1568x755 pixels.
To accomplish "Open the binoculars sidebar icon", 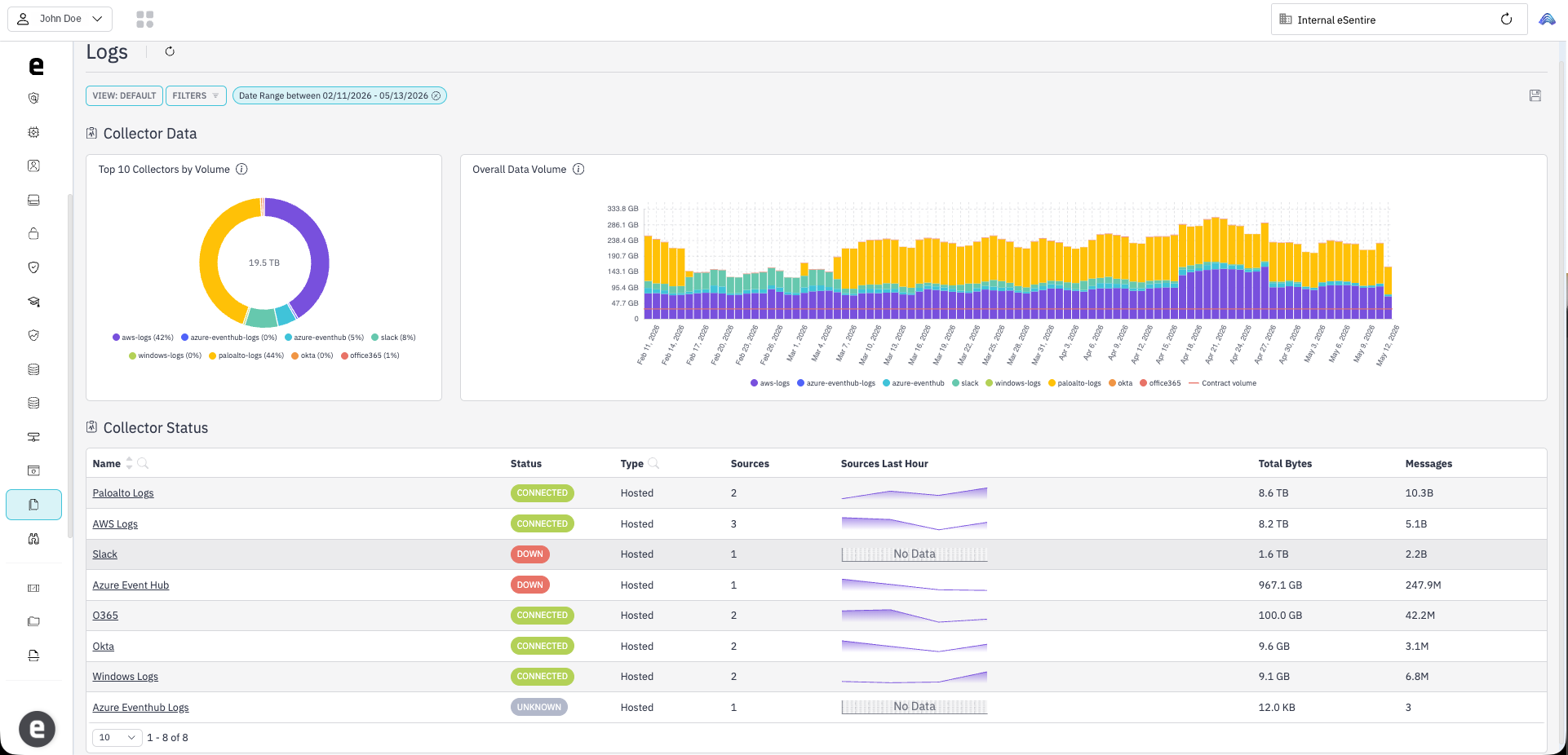I will click(33, 539).
